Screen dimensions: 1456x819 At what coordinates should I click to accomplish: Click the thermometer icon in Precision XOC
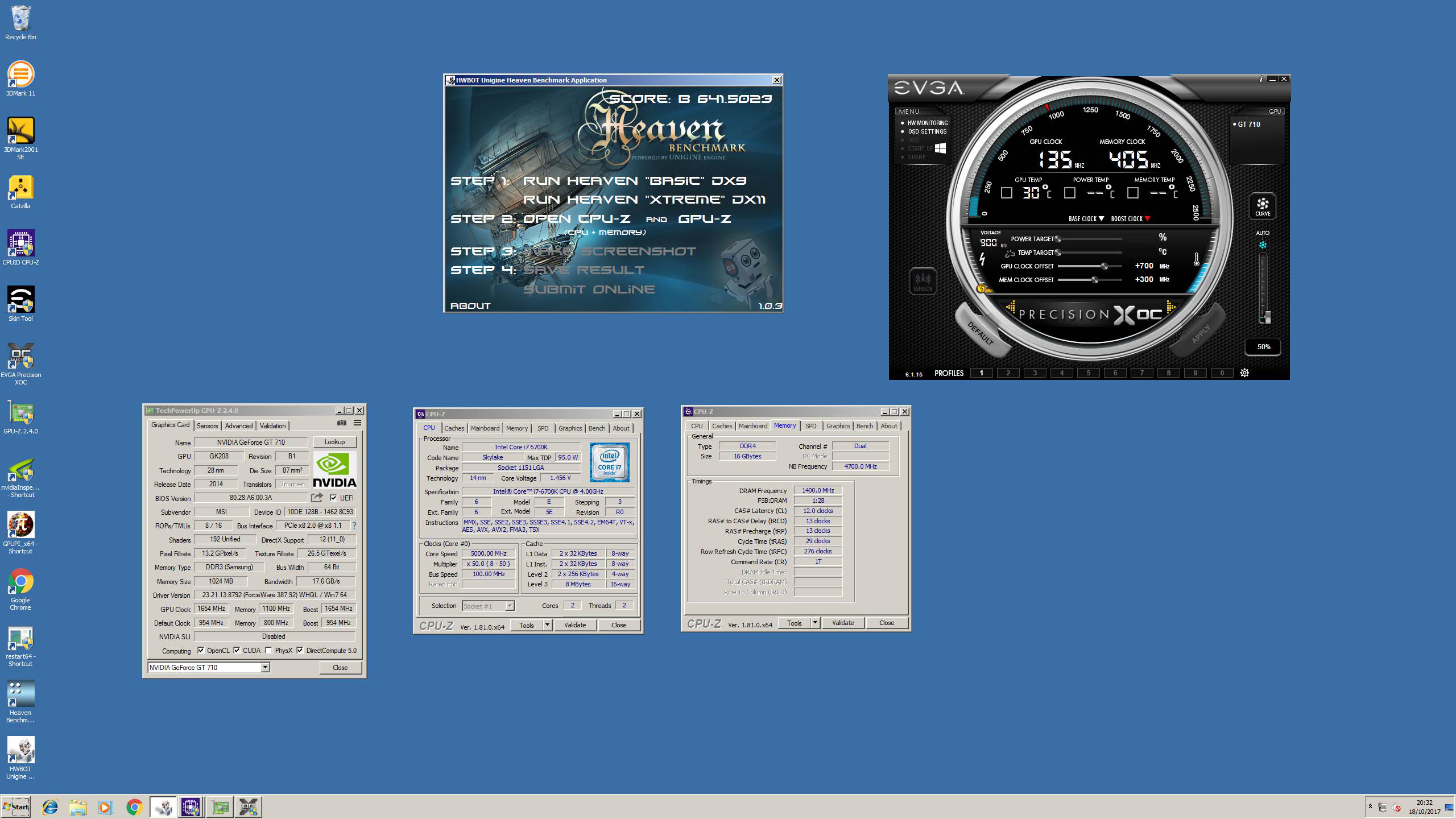(1196, 260)
